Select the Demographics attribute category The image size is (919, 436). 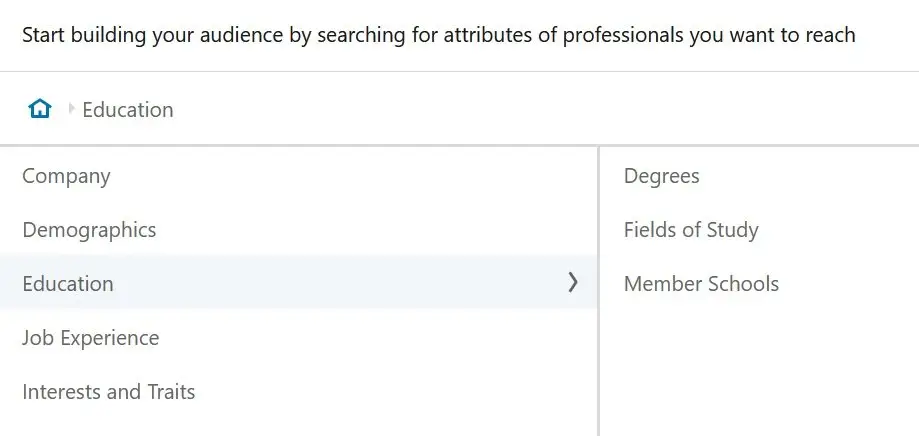click(89, 230)
